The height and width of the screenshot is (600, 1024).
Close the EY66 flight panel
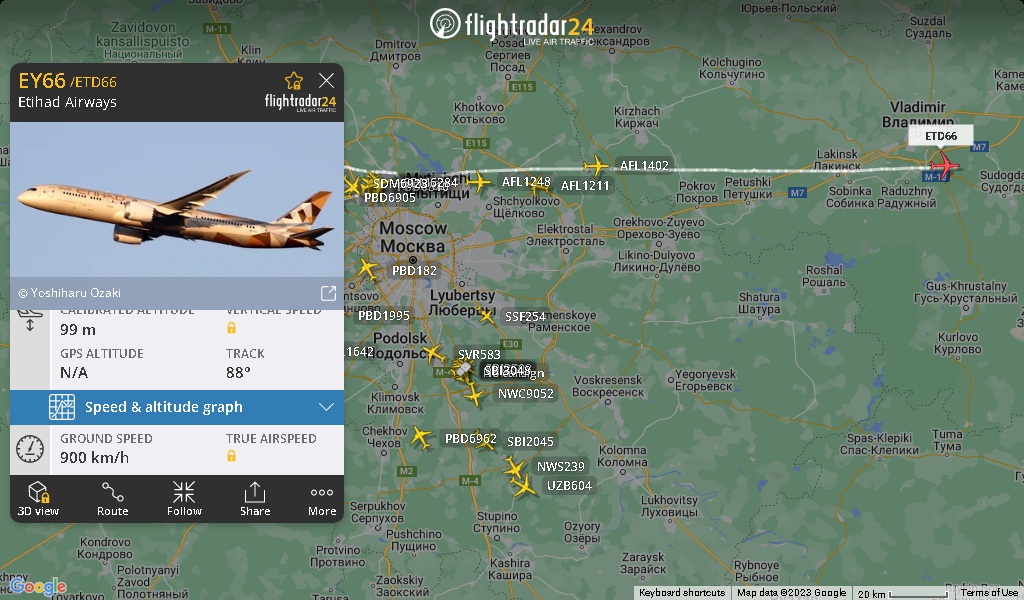point(327,80)
